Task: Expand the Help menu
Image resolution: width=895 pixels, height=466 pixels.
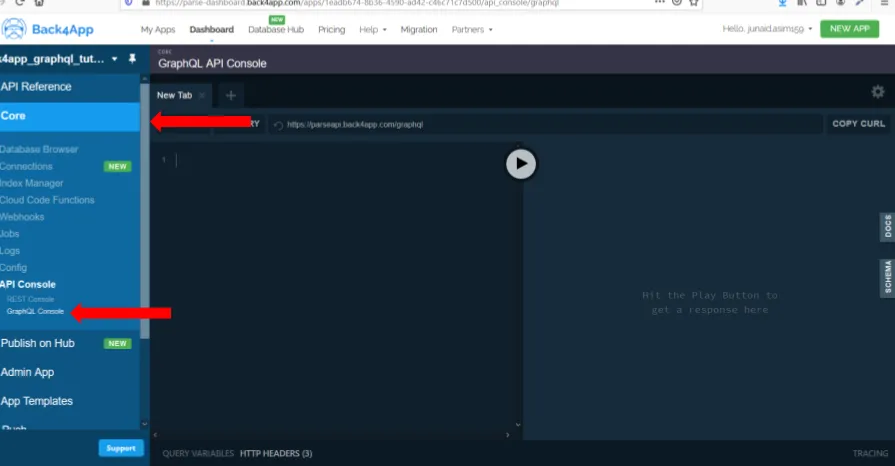Action: click(373, 30)
